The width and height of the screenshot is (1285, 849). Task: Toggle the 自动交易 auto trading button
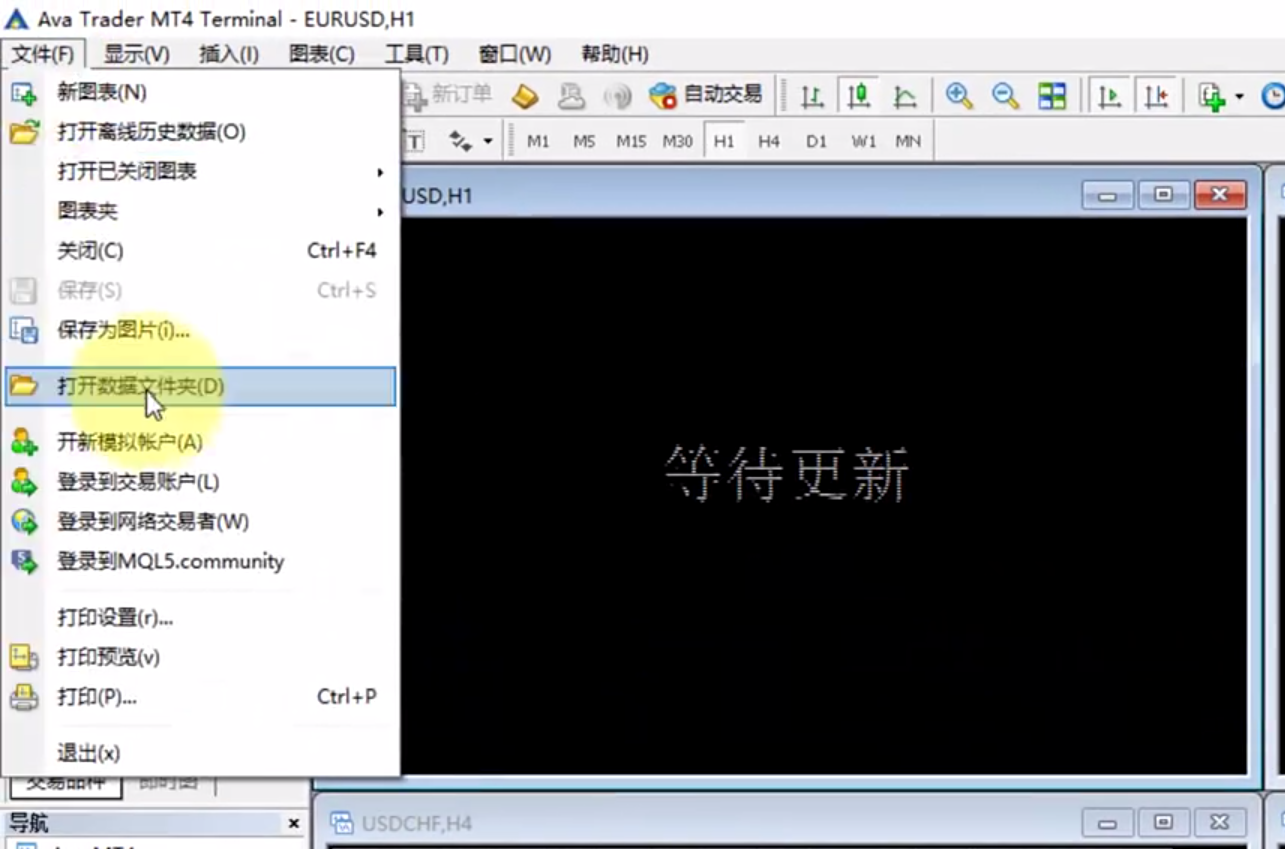pos(706,96)
